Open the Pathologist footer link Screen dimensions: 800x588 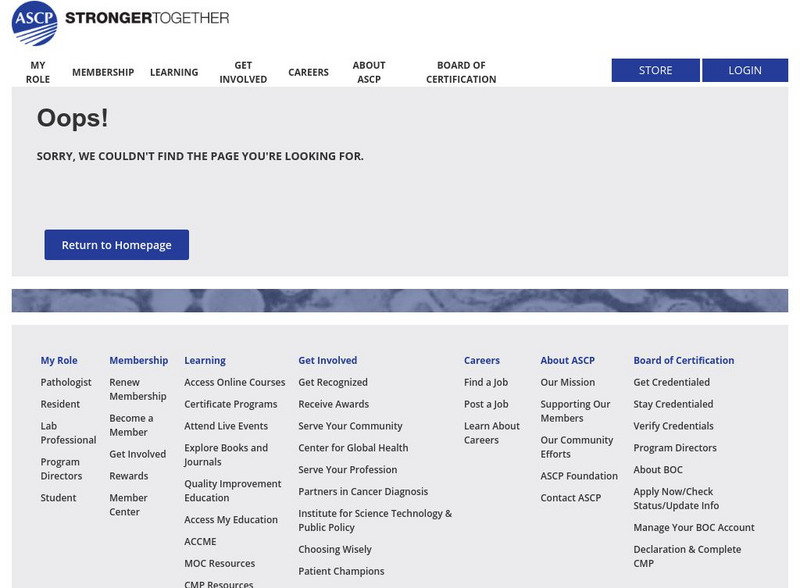pos(66,382)
